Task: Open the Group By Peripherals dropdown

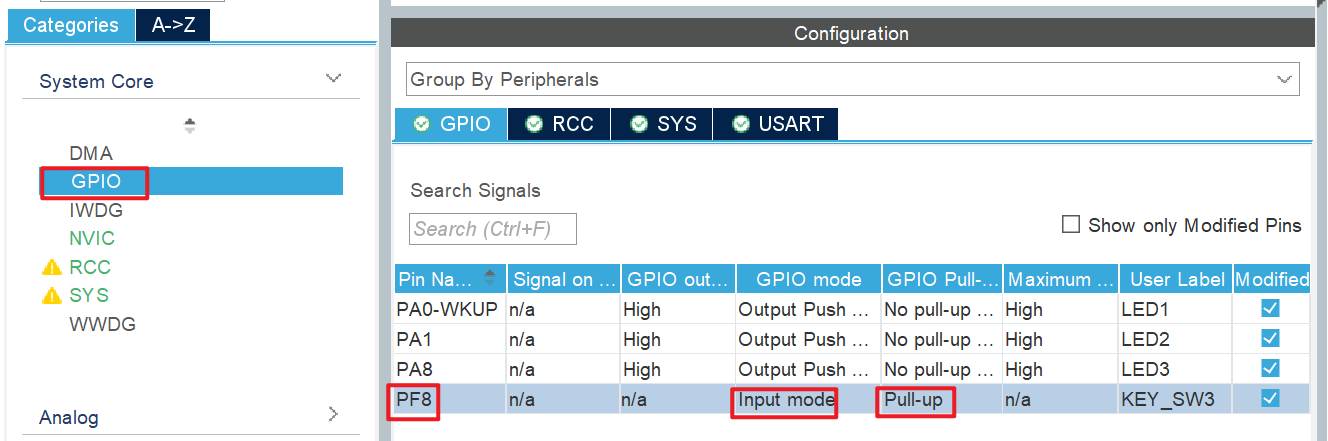Action: pyautogui.click(x=852, y=79)
